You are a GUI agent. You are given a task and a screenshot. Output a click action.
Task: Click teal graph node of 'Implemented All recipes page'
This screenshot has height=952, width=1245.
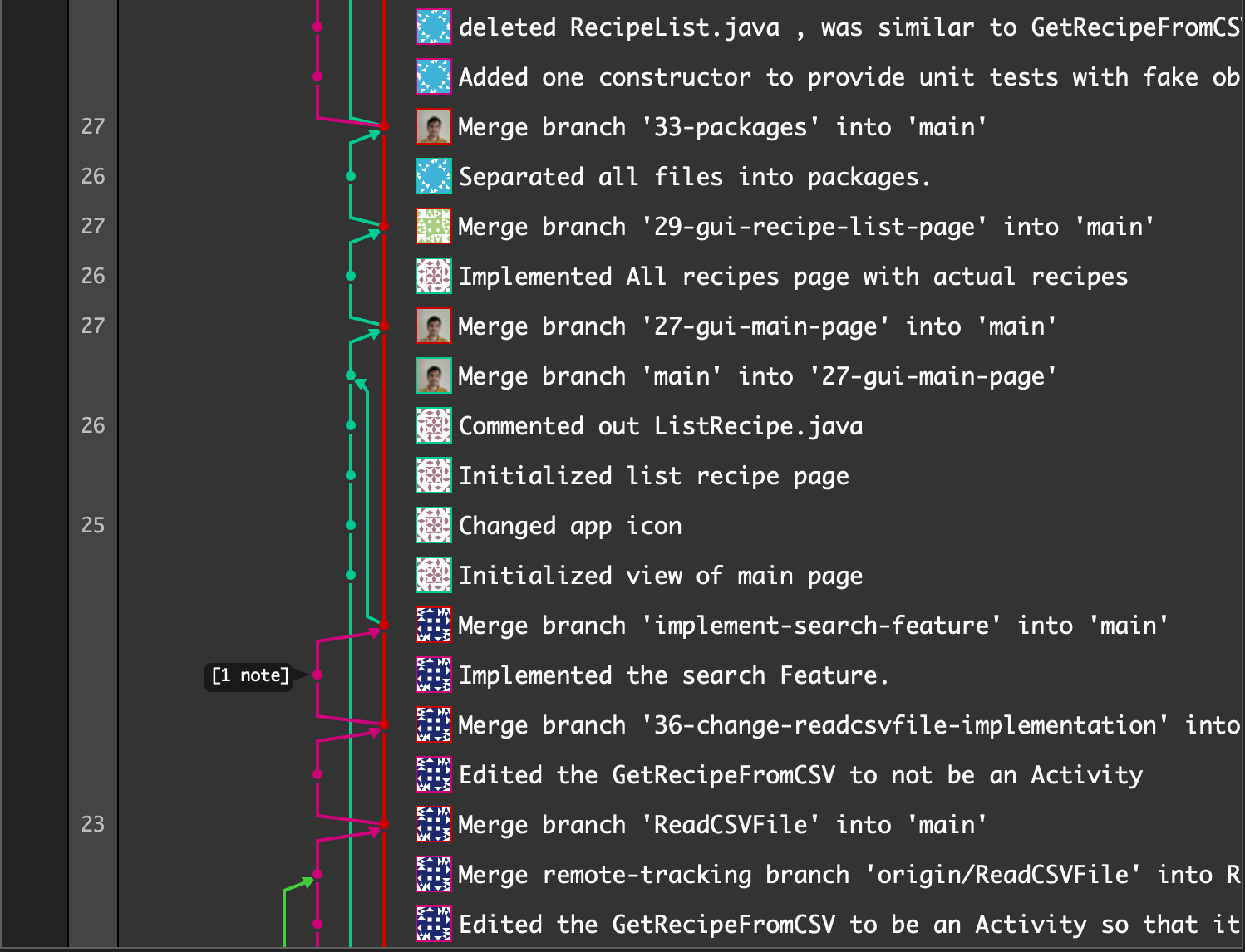click(x=351, y=276)
